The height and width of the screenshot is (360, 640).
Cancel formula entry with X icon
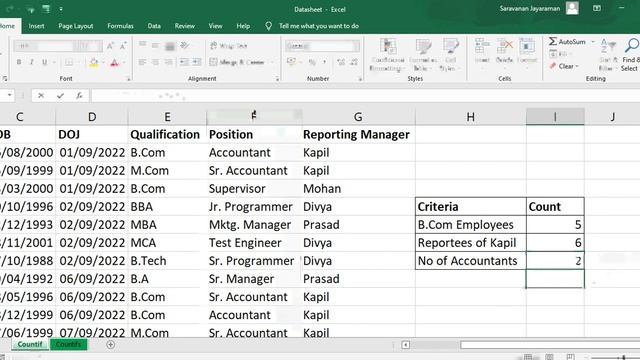41,96
